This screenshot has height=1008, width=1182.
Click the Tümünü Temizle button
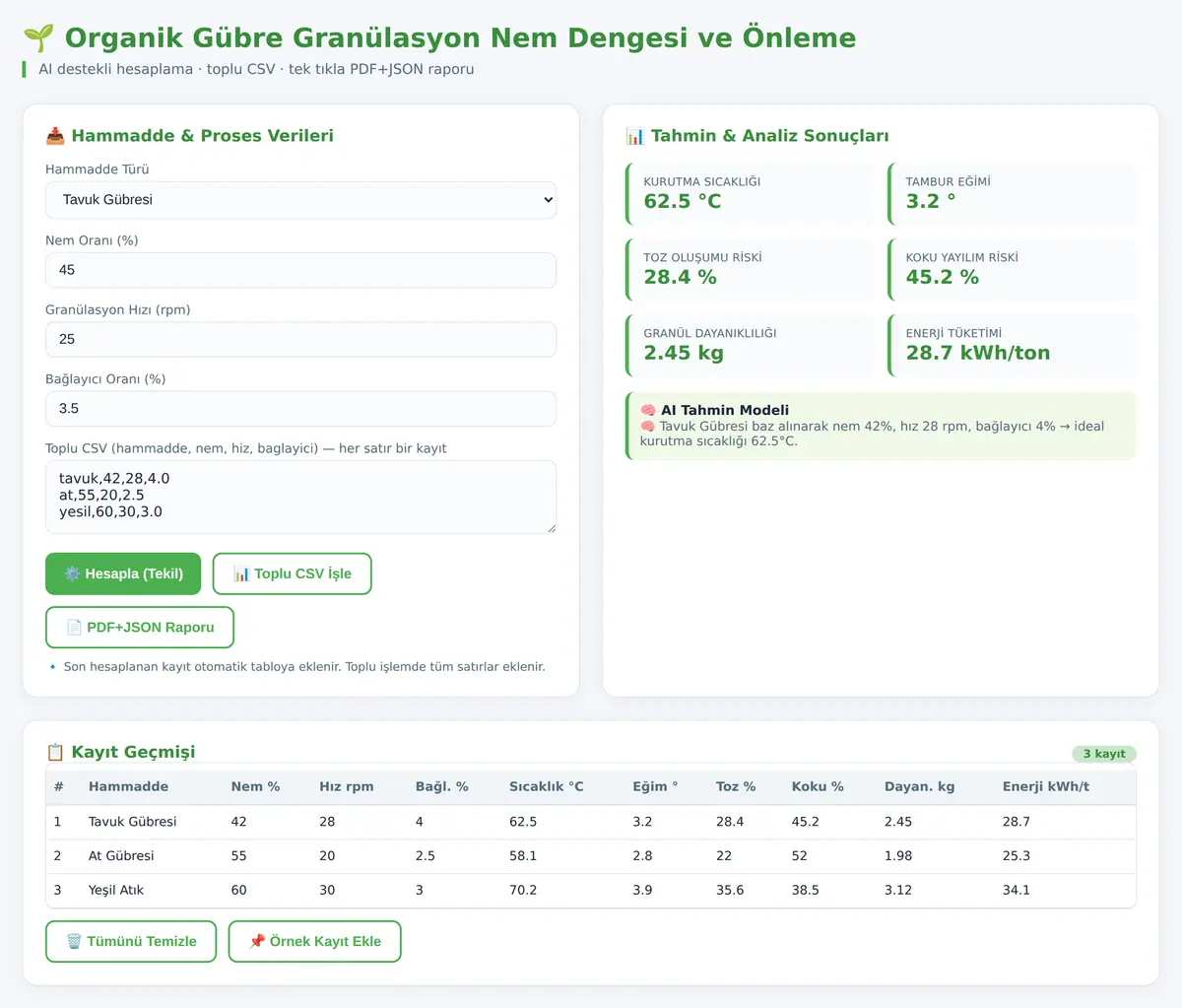point(131,942)
